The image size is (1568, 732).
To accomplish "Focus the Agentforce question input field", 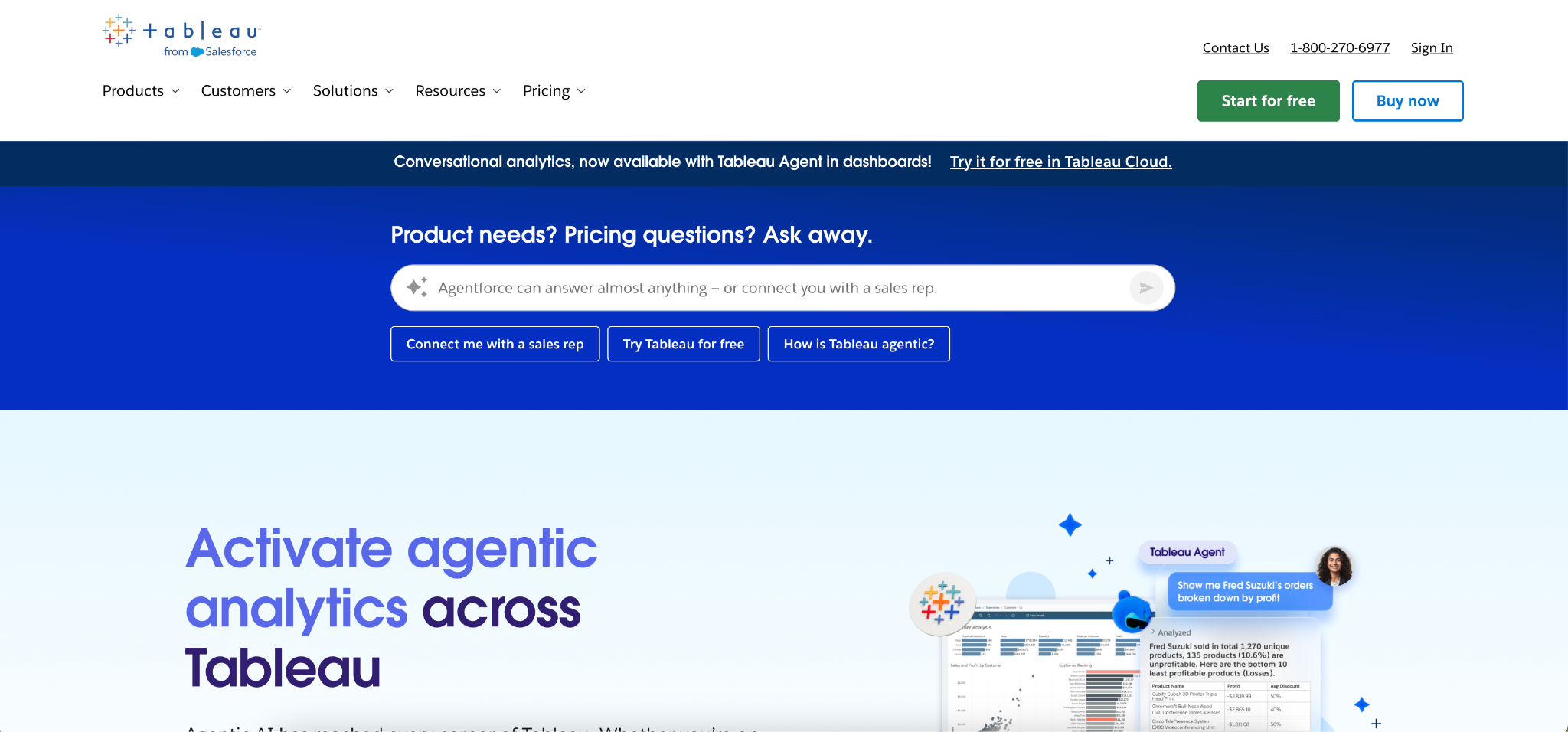I will 782,288.
